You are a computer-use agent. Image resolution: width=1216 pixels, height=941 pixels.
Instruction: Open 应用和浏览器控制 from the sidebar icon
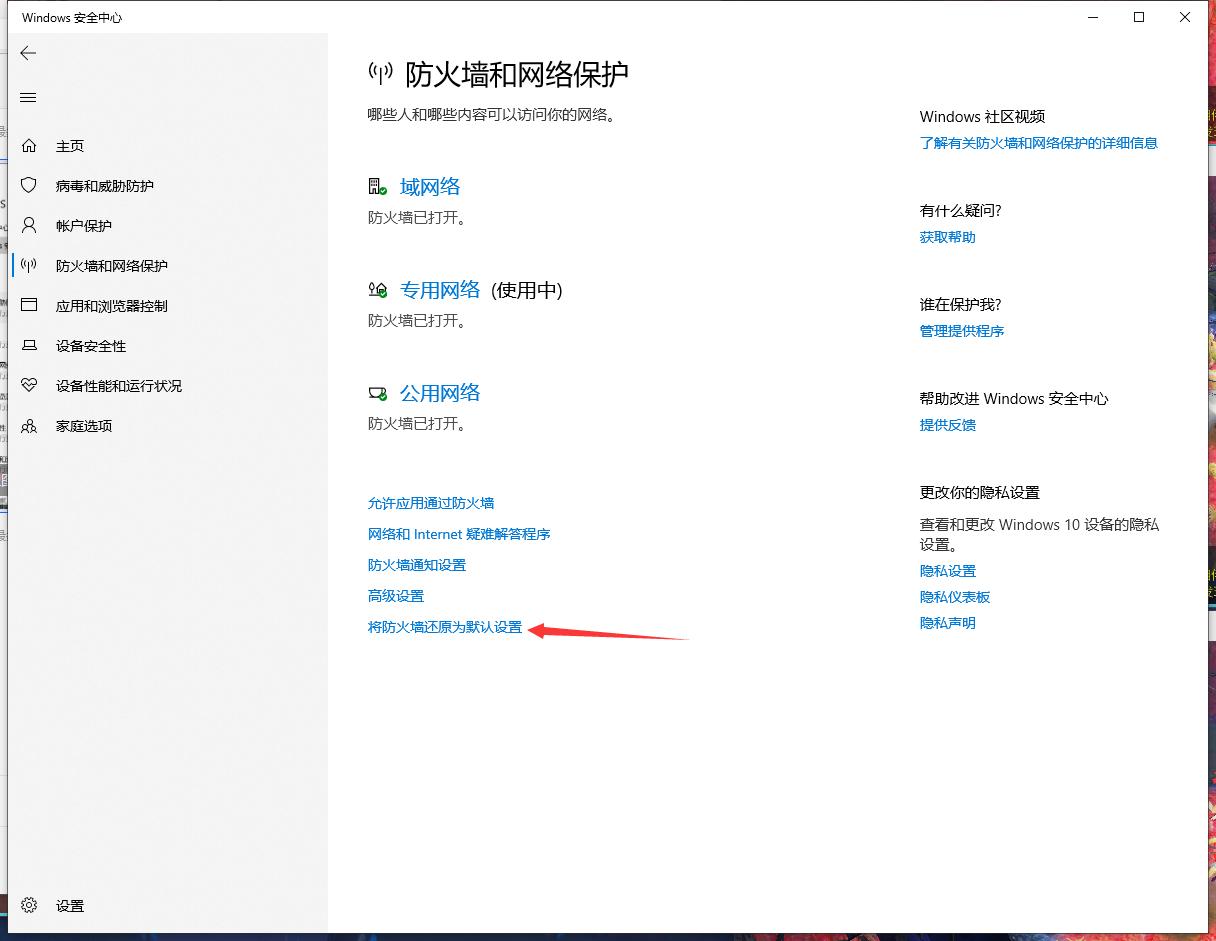pyautogui.click(x=31, y=305)
